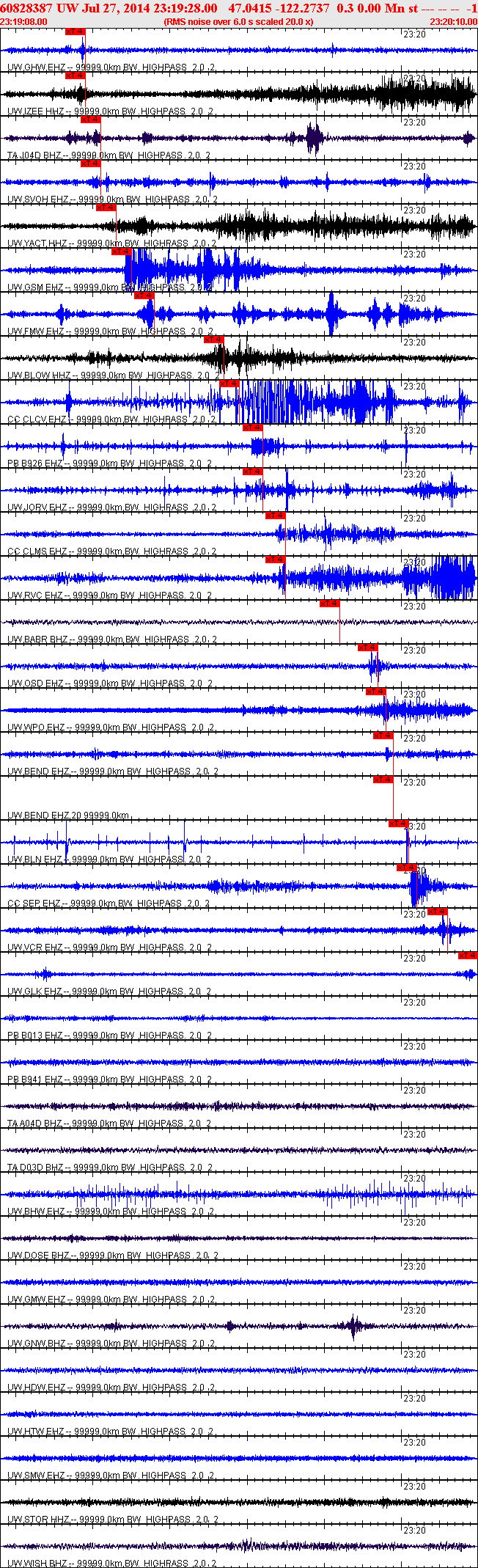Viewport: 478px width, 1568px height.
Task: Click the UW.BHW EHZ station label
Action: point(111,1212)
